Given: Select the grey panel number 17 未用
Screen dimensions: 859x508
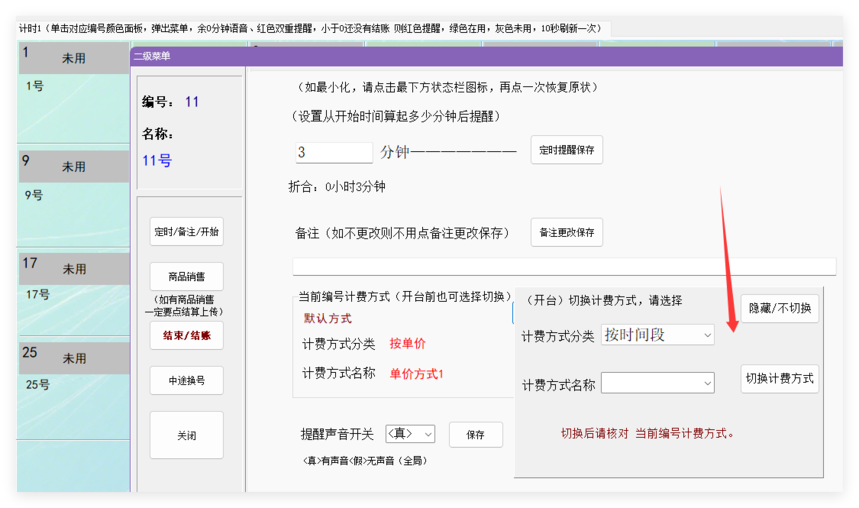Looking at the screenshot, I should (x=74, y=269).
